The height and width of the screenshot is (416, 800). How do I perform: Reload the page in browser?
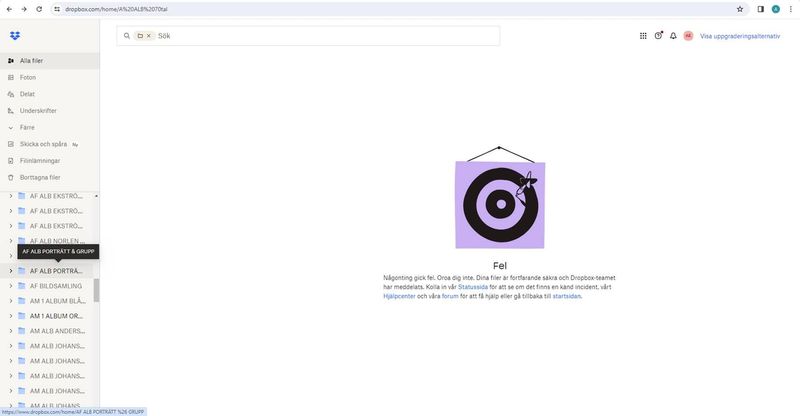[x=39, y=8]
